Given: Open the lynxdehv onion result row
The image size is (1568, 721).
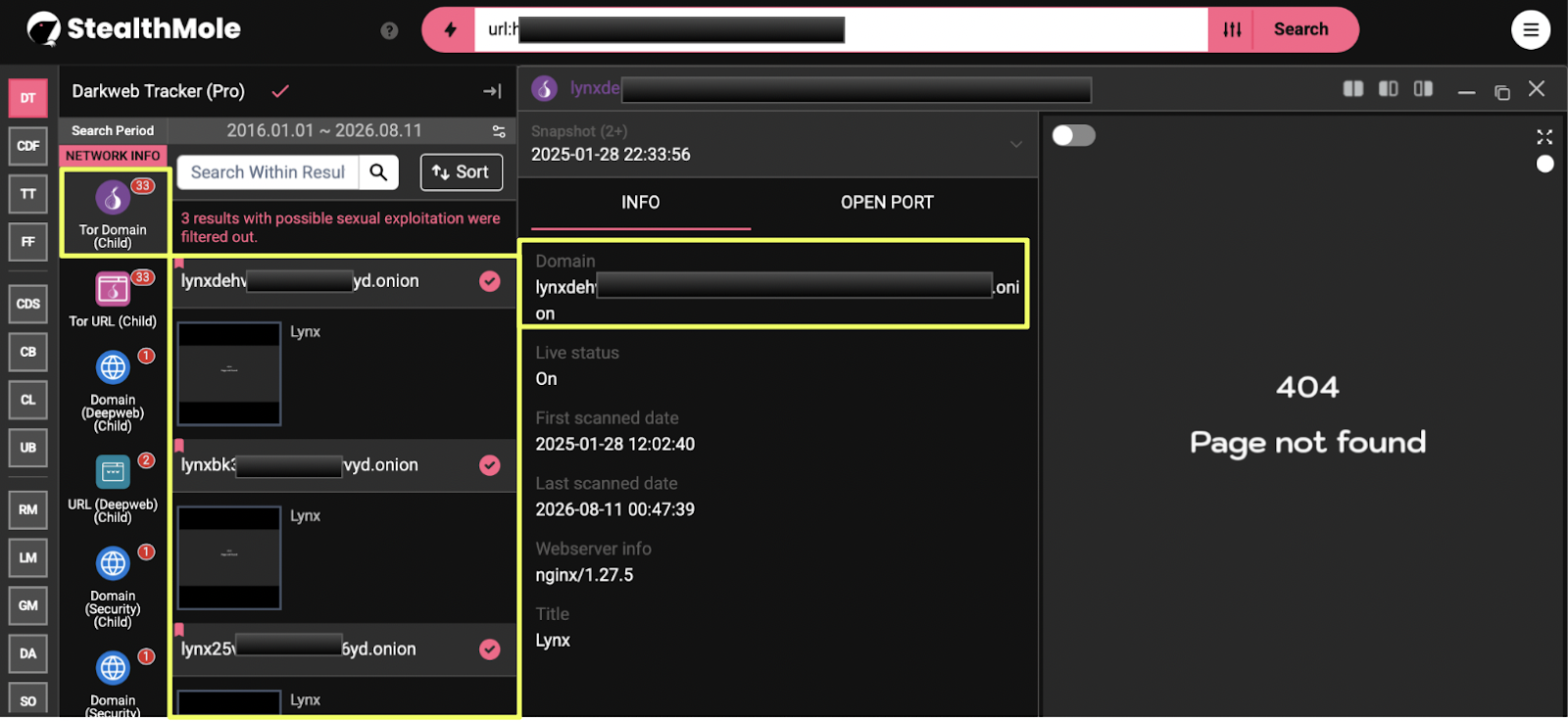Looking at the screenshot, I should pos(345,281).
